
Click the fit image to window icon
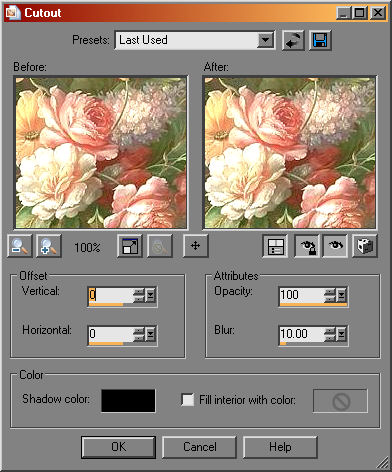(130, 246)
